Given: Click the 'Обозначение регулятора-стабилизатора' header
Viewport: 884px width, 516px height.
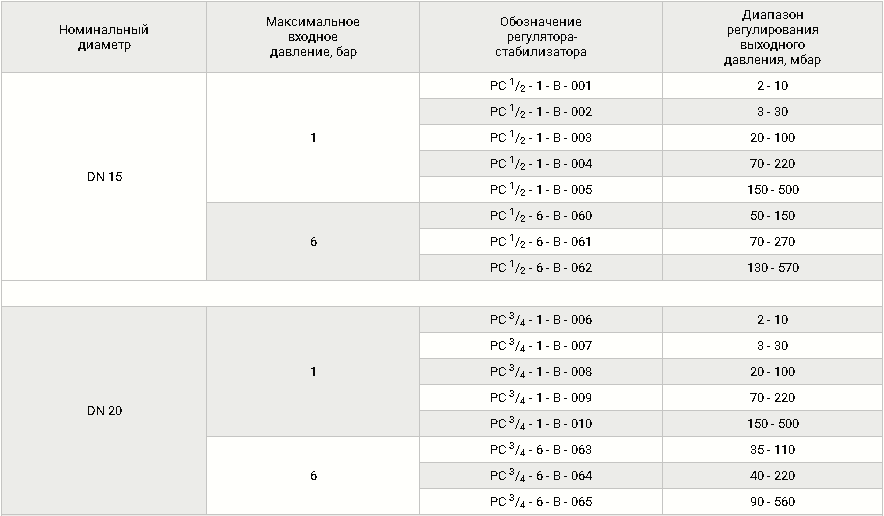Looking at the screenshot, I should coord(541,37).
